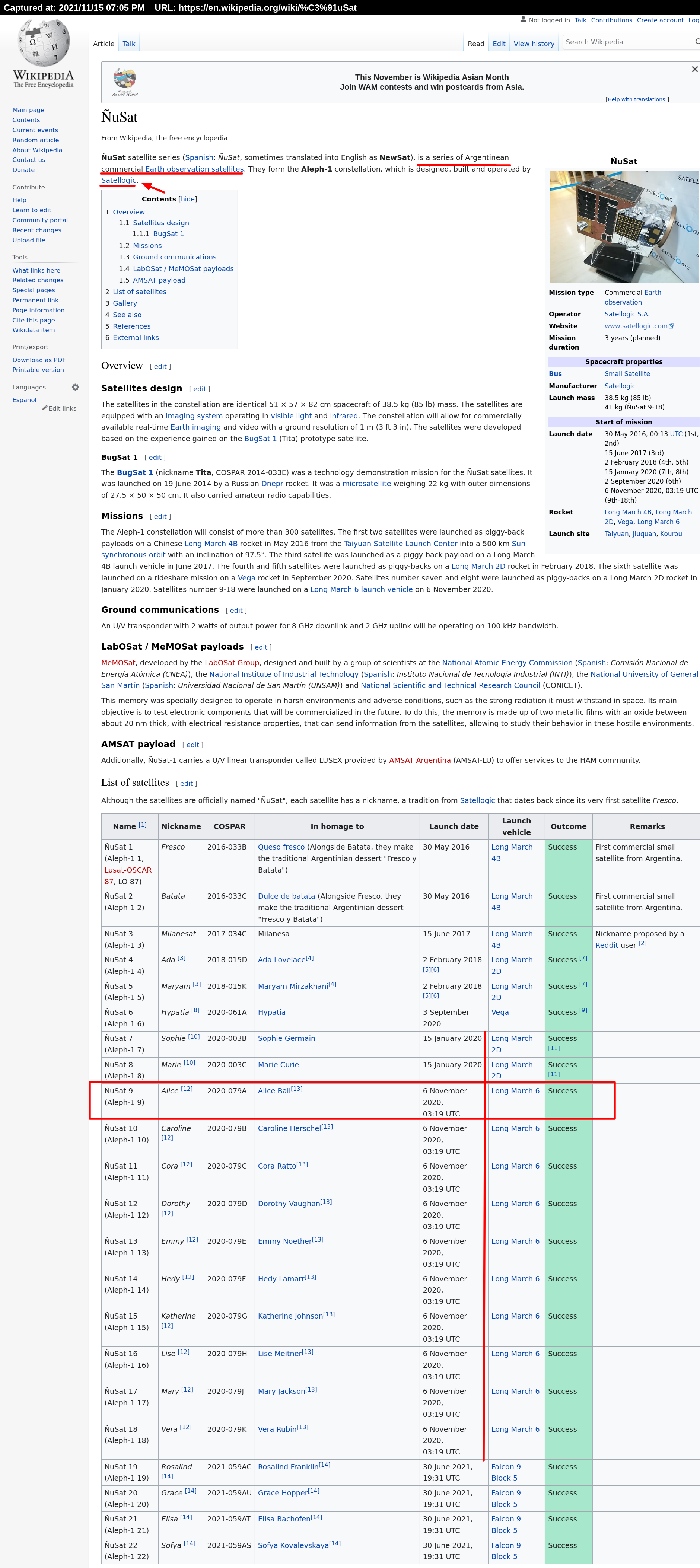Image resolution: width=700 pixels, height=1568 pixels.
Task: Open Earth observation satellites link
Action: pos(194,169)
